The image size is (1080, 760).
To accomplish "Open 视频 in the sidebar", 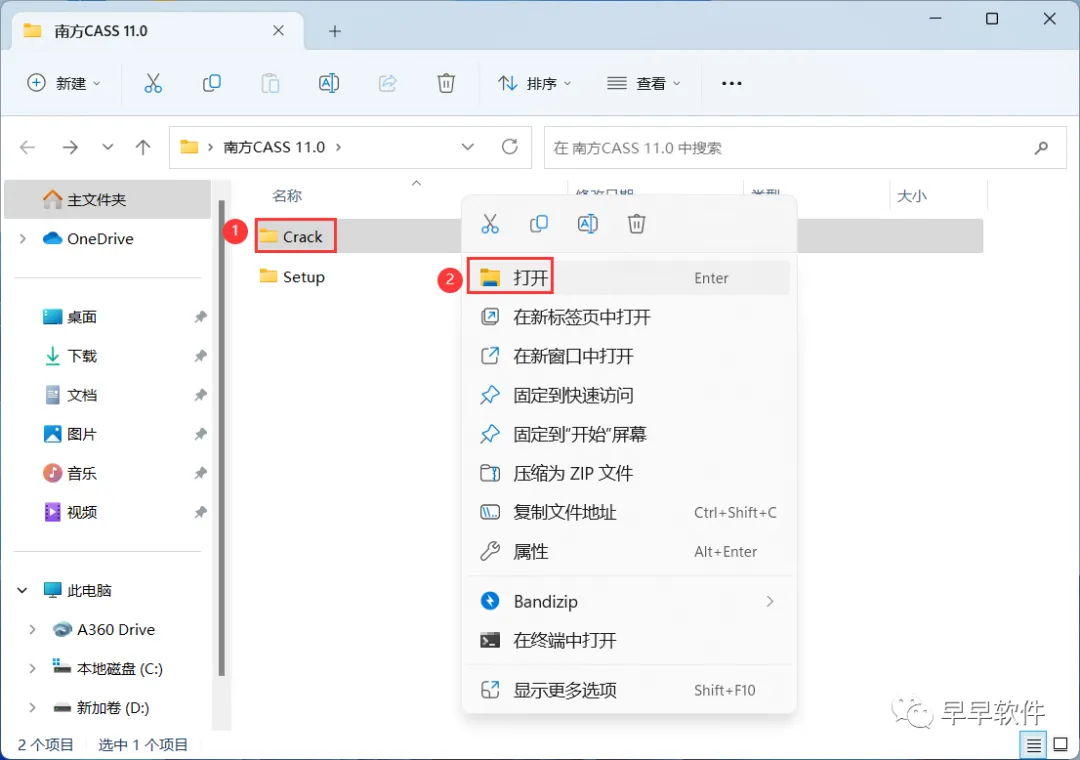I will point(81,513).
